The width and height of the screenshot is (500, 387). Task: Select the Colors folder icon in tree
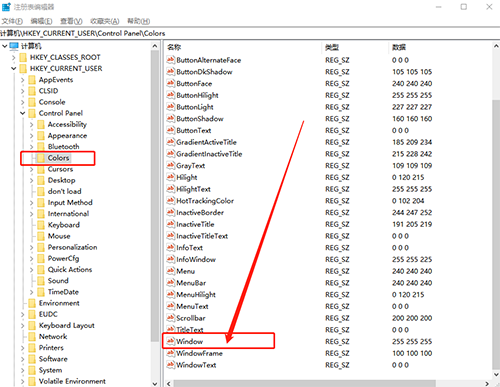41,158
